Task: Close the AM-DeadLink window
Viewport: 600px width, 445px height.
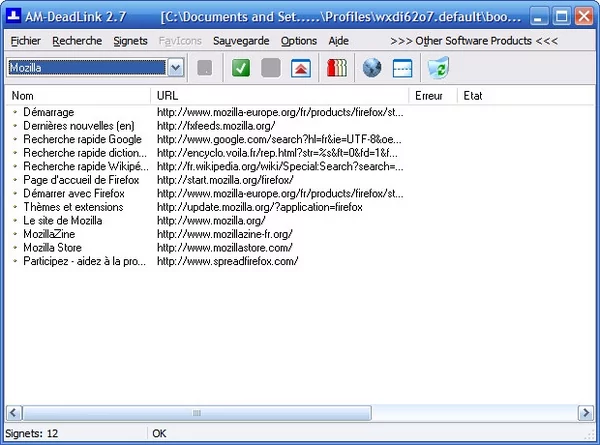Action: [x=584, y=16]
